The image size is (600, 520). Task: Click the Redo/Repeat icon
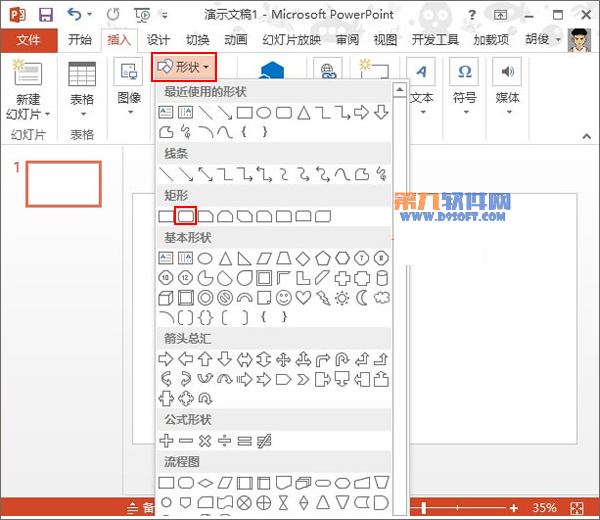pyautogui.click(x=113, y=15)
